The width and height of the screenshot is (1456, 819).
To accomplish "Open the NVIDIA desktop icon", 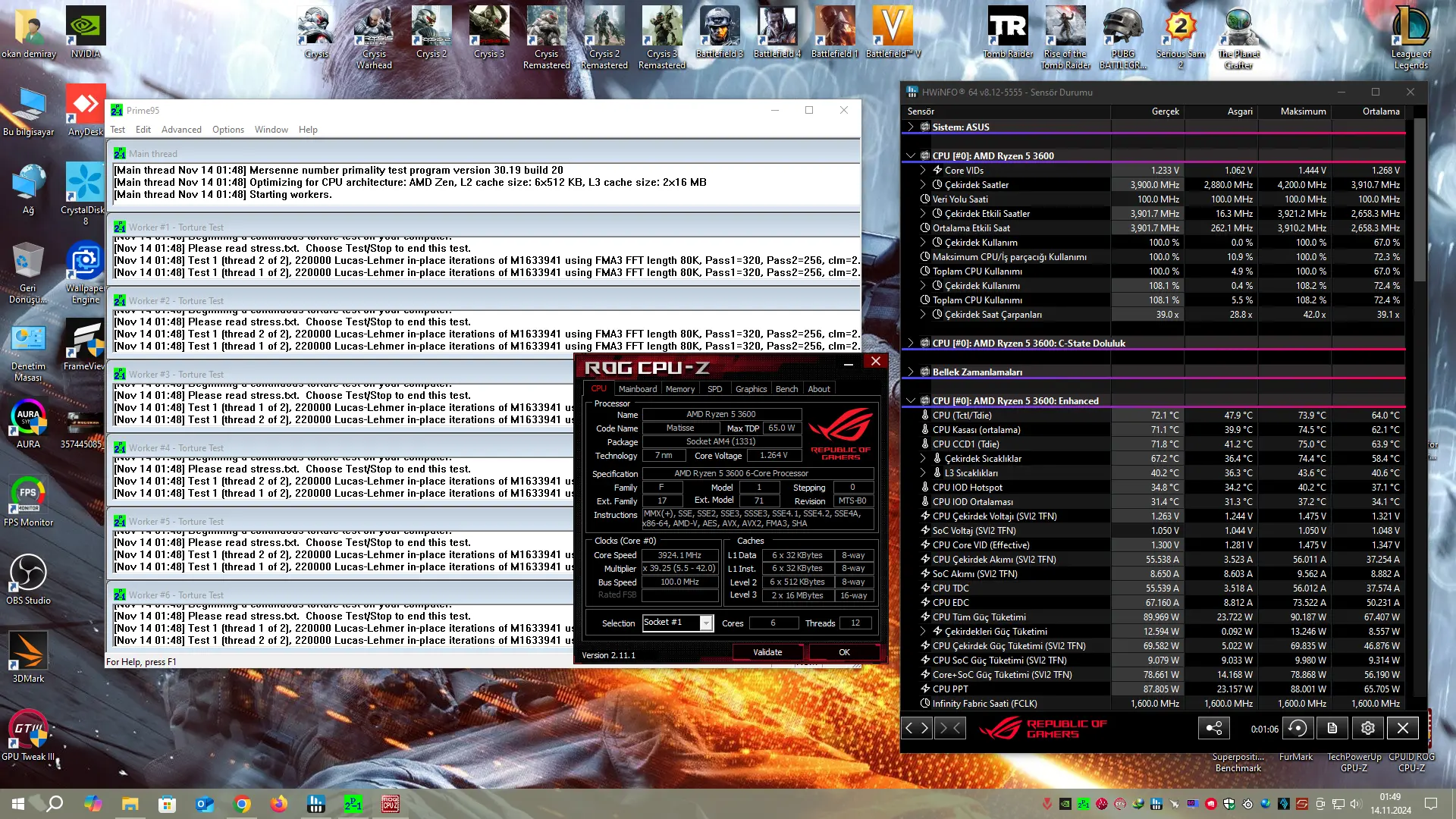I will point(86,33).
